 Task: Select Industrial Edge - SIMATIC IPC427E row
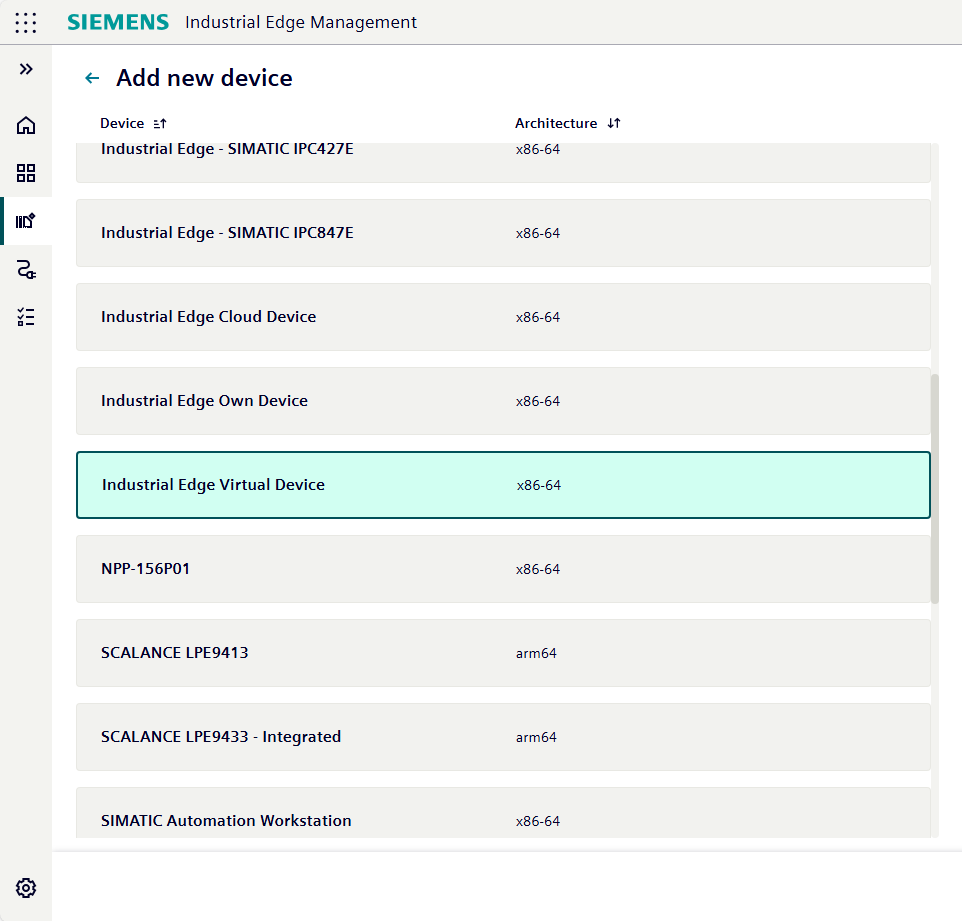503,163
